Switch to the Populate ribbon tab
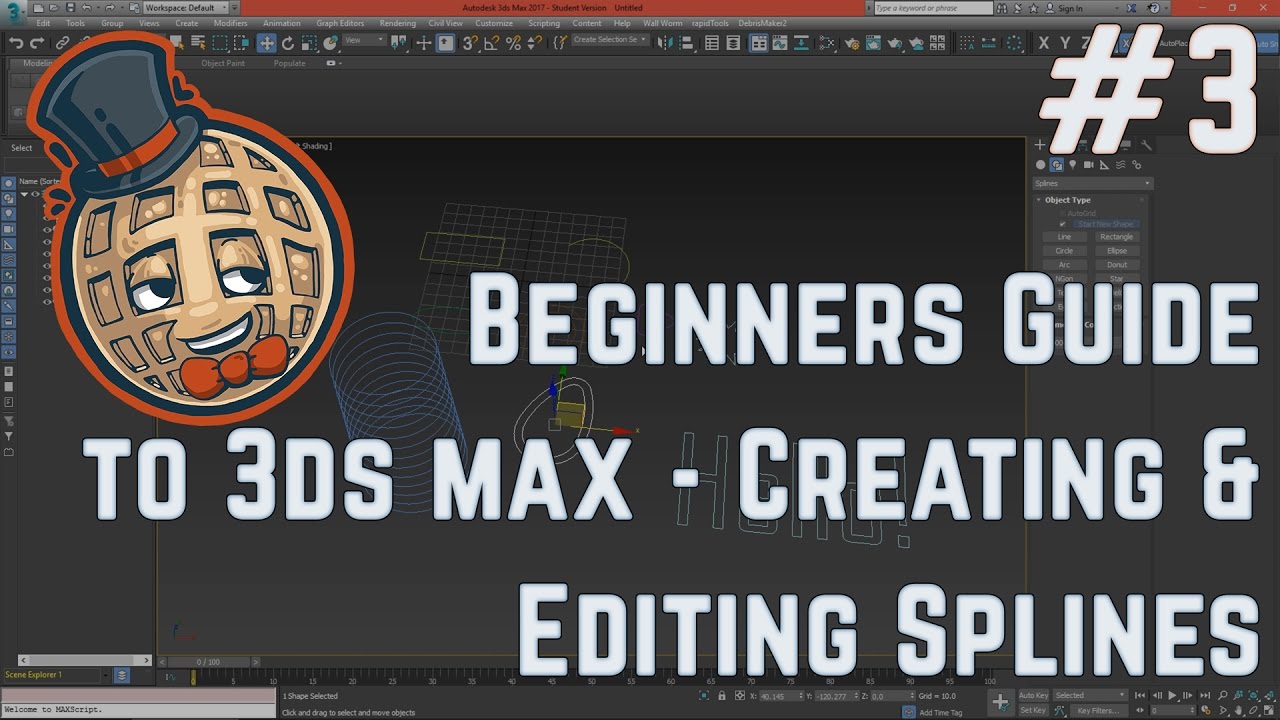1280x720 pixels. click(290, 63)
